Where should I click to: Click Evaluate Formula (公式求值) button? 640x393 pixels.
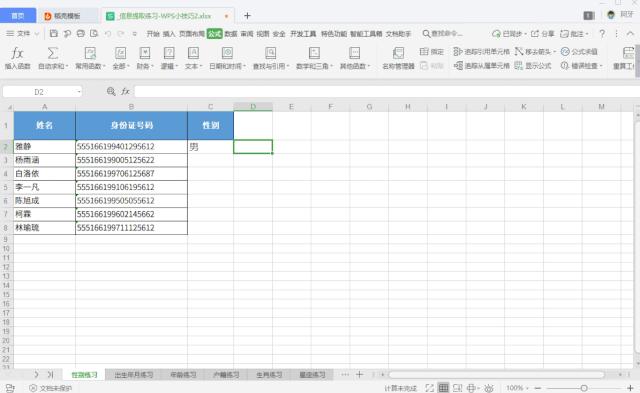pos(579,51)
